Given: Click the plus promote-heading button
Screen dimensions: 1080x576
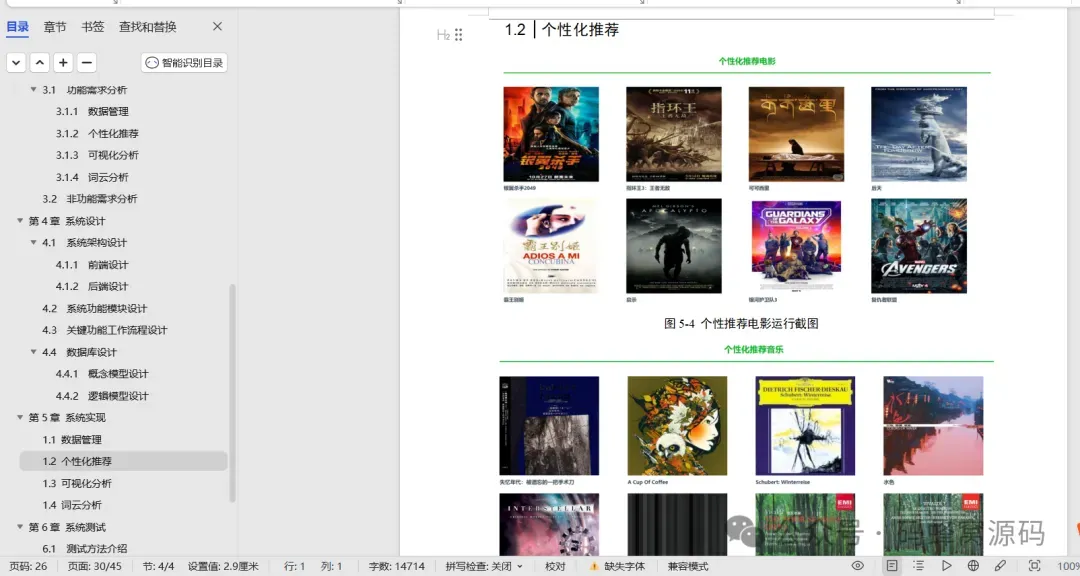Looking at the screenshot, I should pos(63,63).
